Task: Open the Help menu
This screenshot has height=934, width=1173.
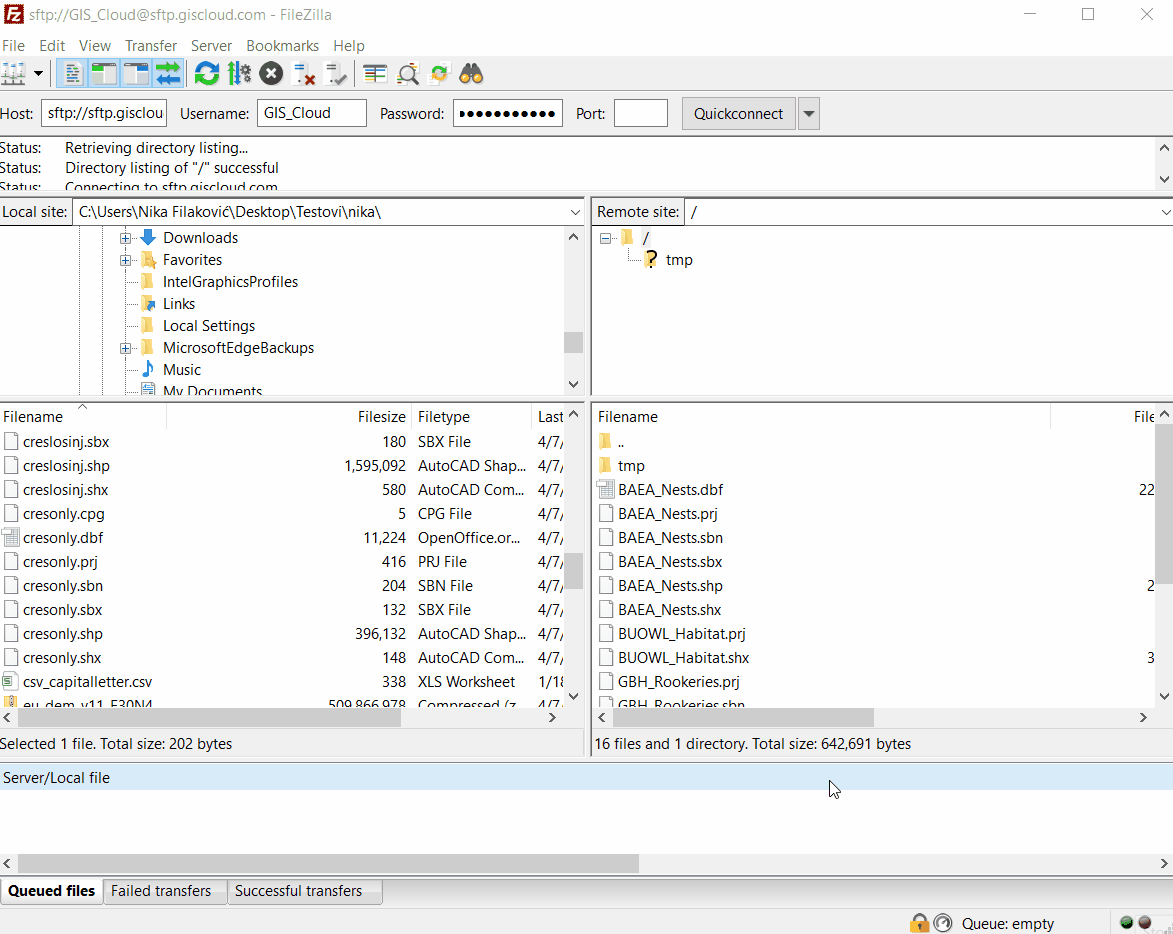Action: pos(349,46)
